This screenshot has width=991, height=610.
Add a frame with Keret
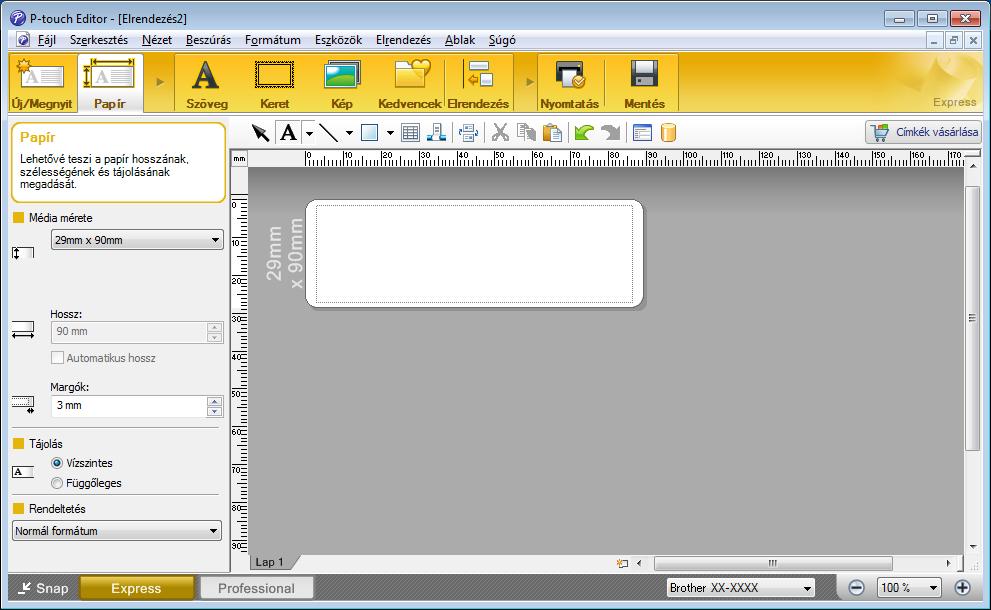tap(274, 83)
